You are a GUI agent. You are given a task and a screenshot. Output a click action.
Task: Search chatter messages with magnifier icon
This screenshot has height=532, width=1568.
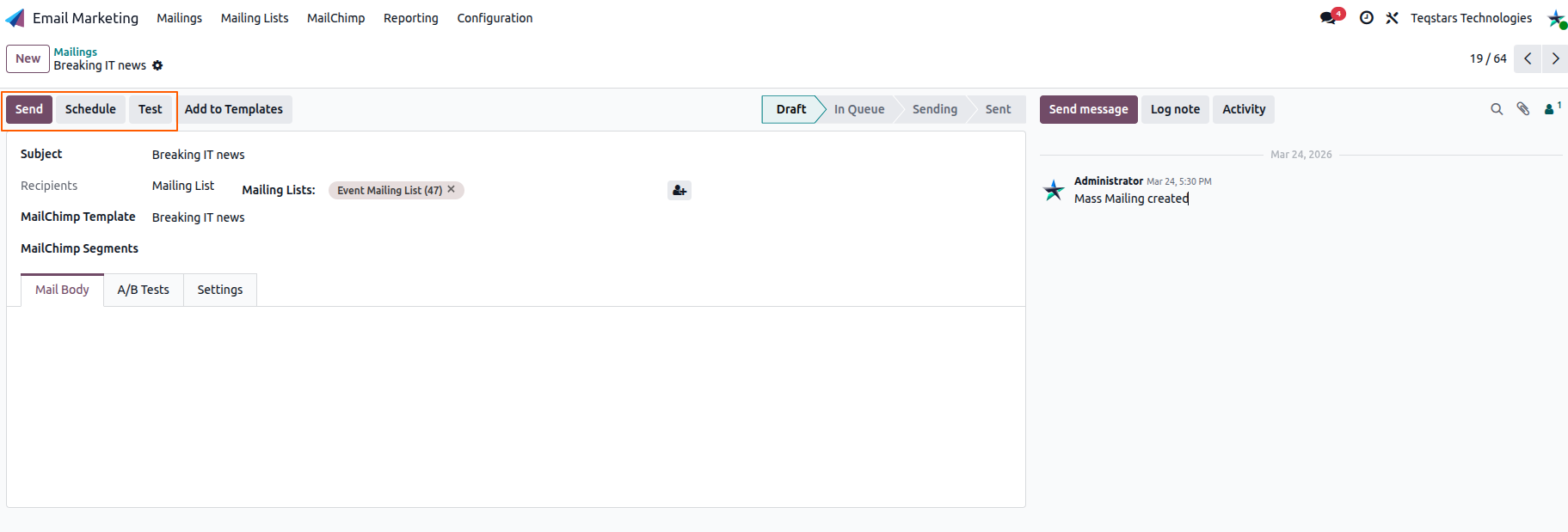click(x=1497, y=109)
